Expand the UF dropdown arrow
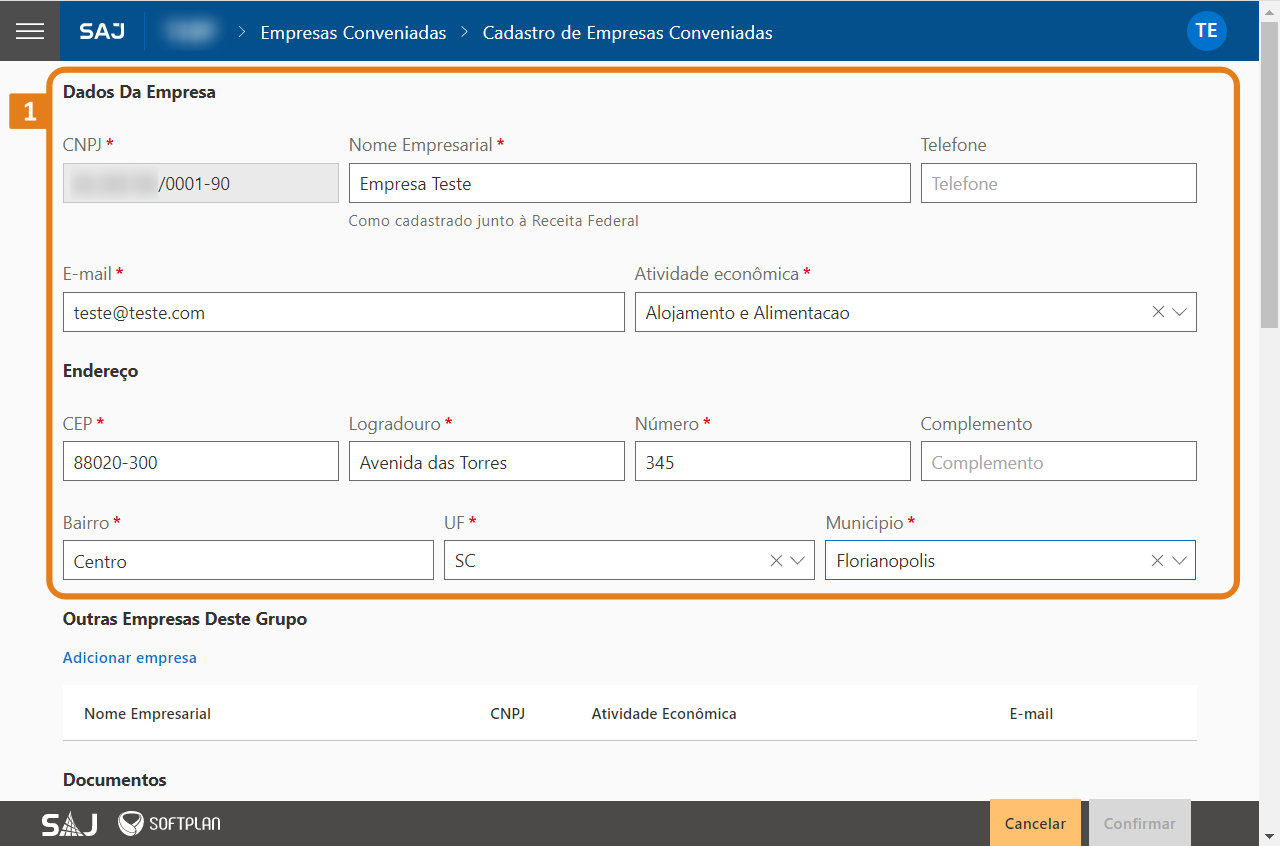Image resolution: width=1280 pixels, height=846 pixels. (x=797, y=561)
